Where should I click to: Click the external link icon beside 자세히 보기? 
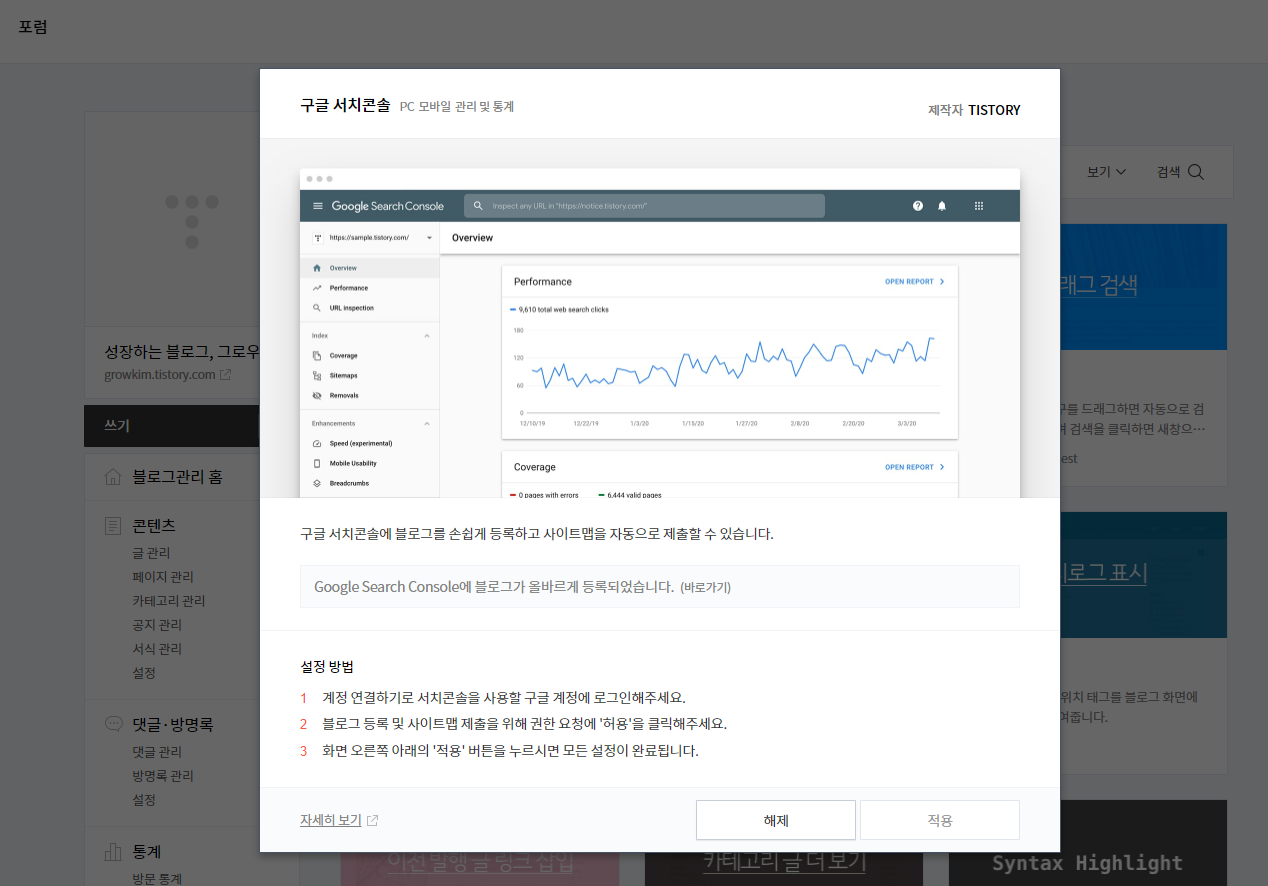tap(373, 820)
